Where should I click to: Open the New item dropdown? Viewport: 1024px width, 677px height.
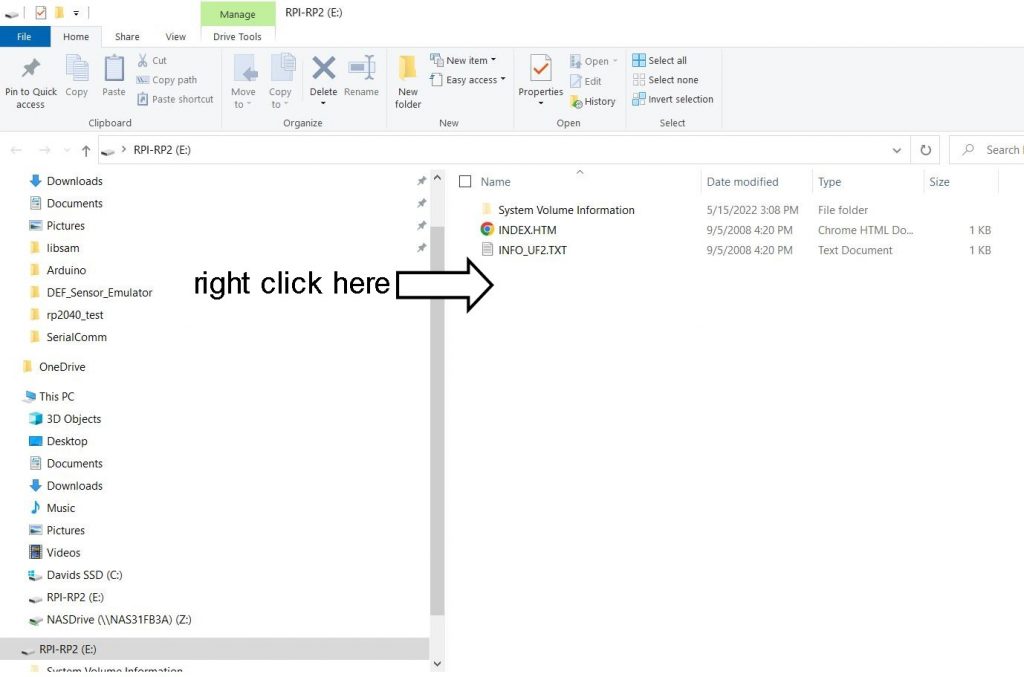click(x=463, y=60)
